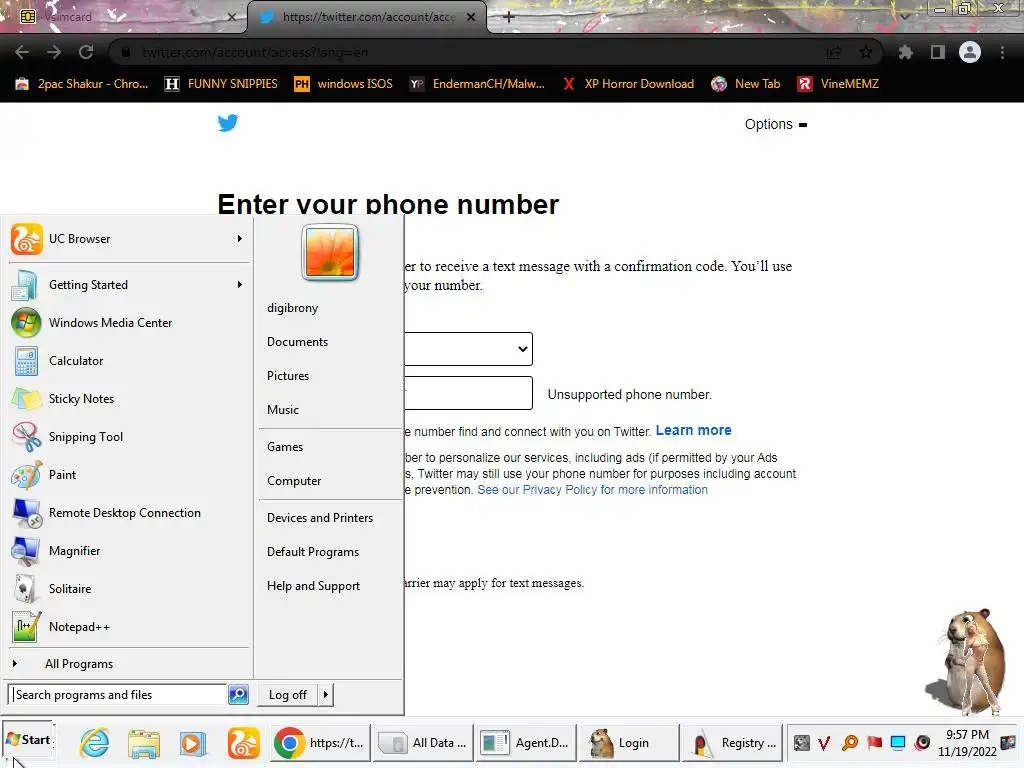Click the search magnifier button
The image size is (1024, 768).
click(238, 695)
